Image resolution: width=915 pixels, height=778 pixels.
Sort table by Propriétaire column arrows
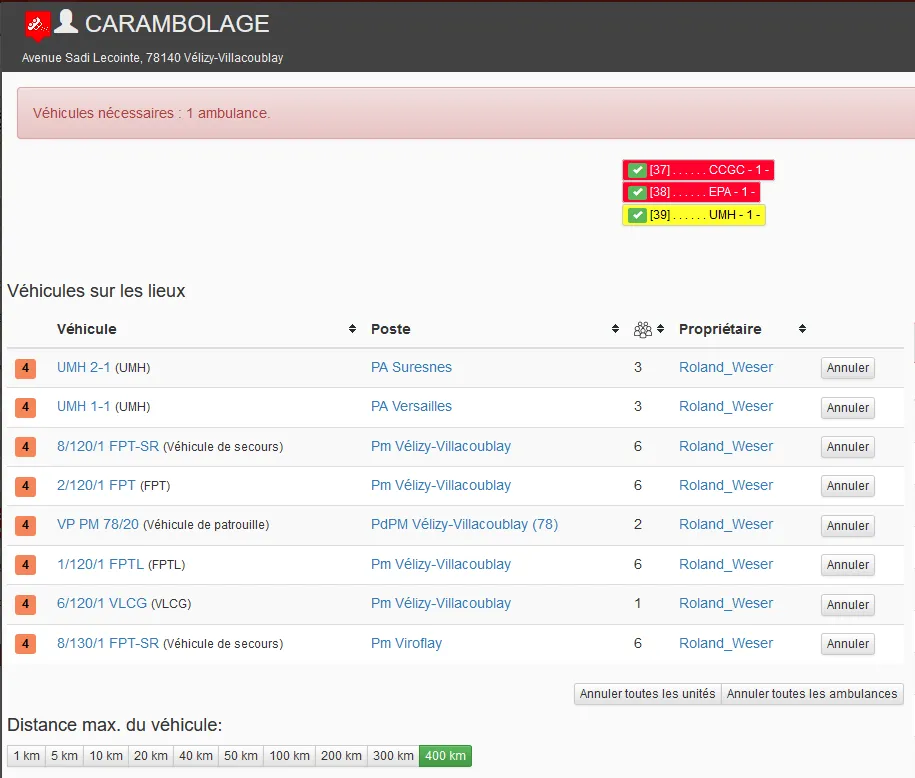tap(802, 329)
